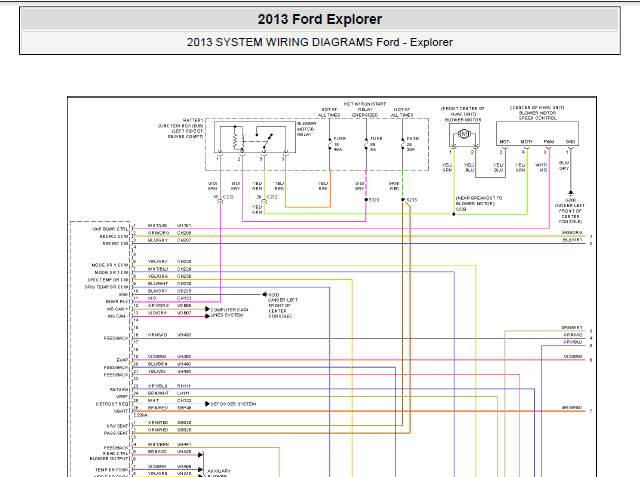Click the DEFOGGER SYSTEM label
This screenshot has width=640, height=477.
coord(233,404)
